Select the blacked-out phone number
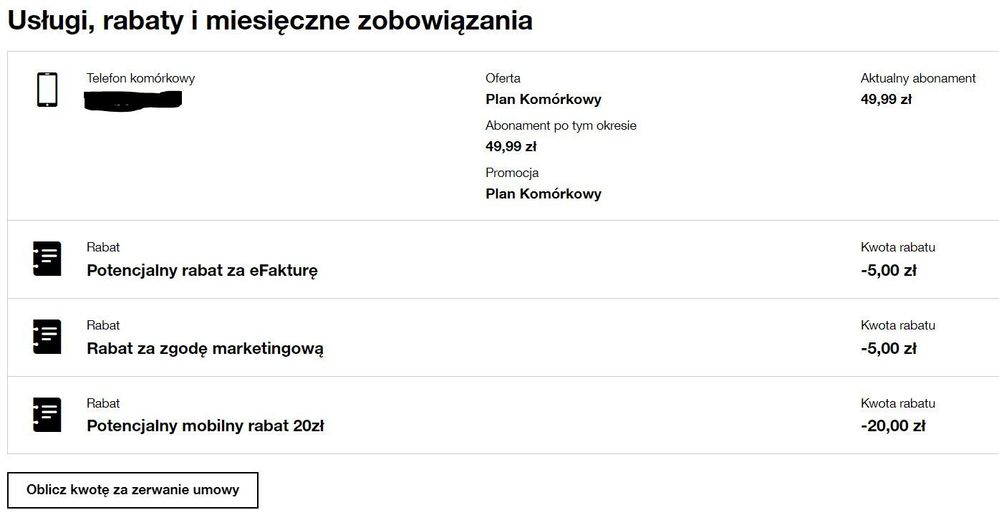999x518 pixels. (134, 99)
